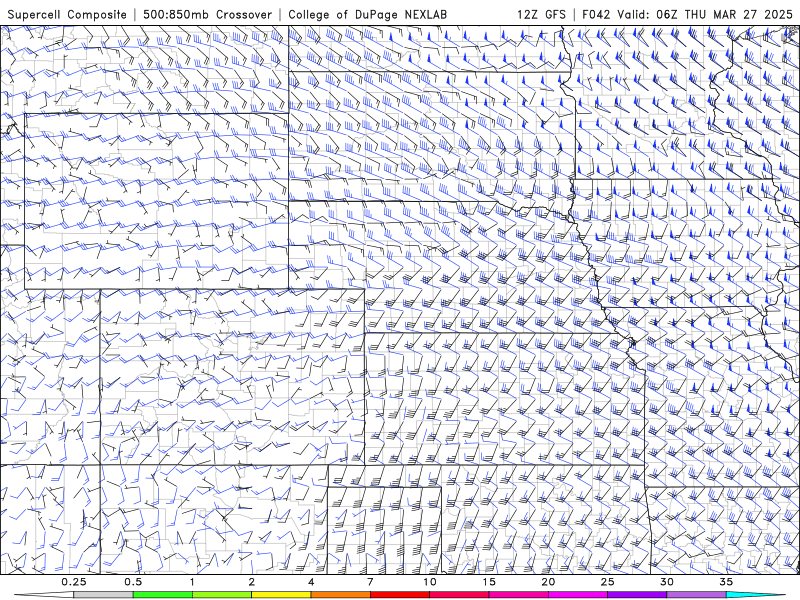This screenshot has height=600, width=800.
Task: Click the legend value 30
Action: (x=666, y=582)
